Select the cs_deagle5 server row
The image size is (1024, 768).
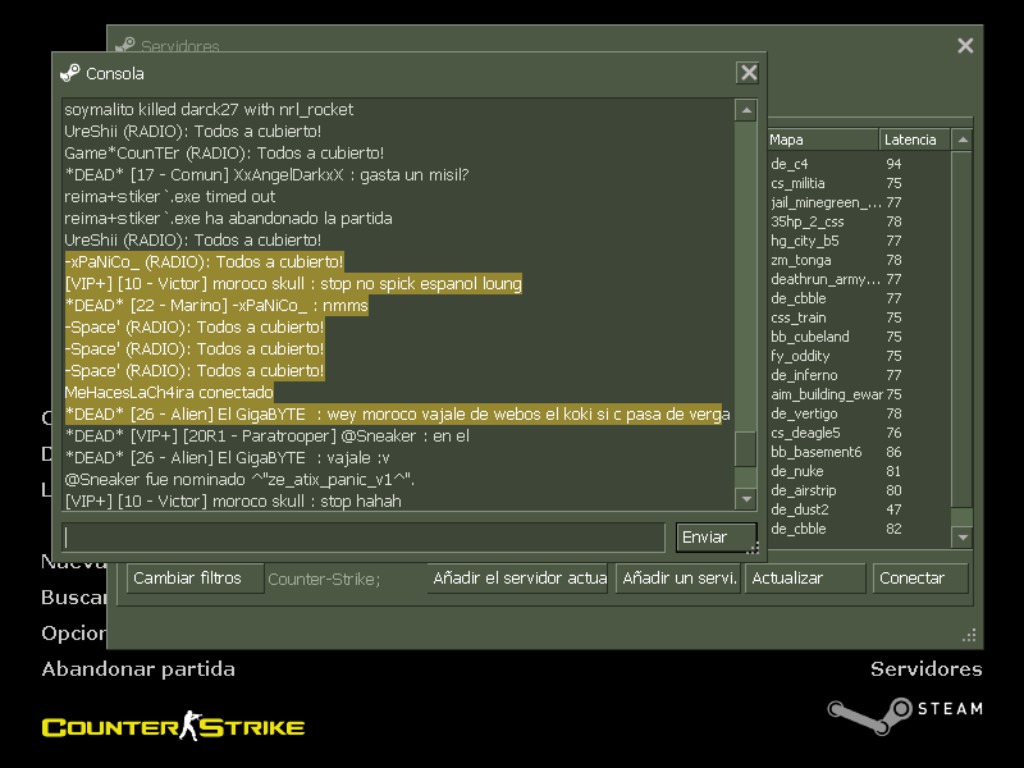[859, 433]
